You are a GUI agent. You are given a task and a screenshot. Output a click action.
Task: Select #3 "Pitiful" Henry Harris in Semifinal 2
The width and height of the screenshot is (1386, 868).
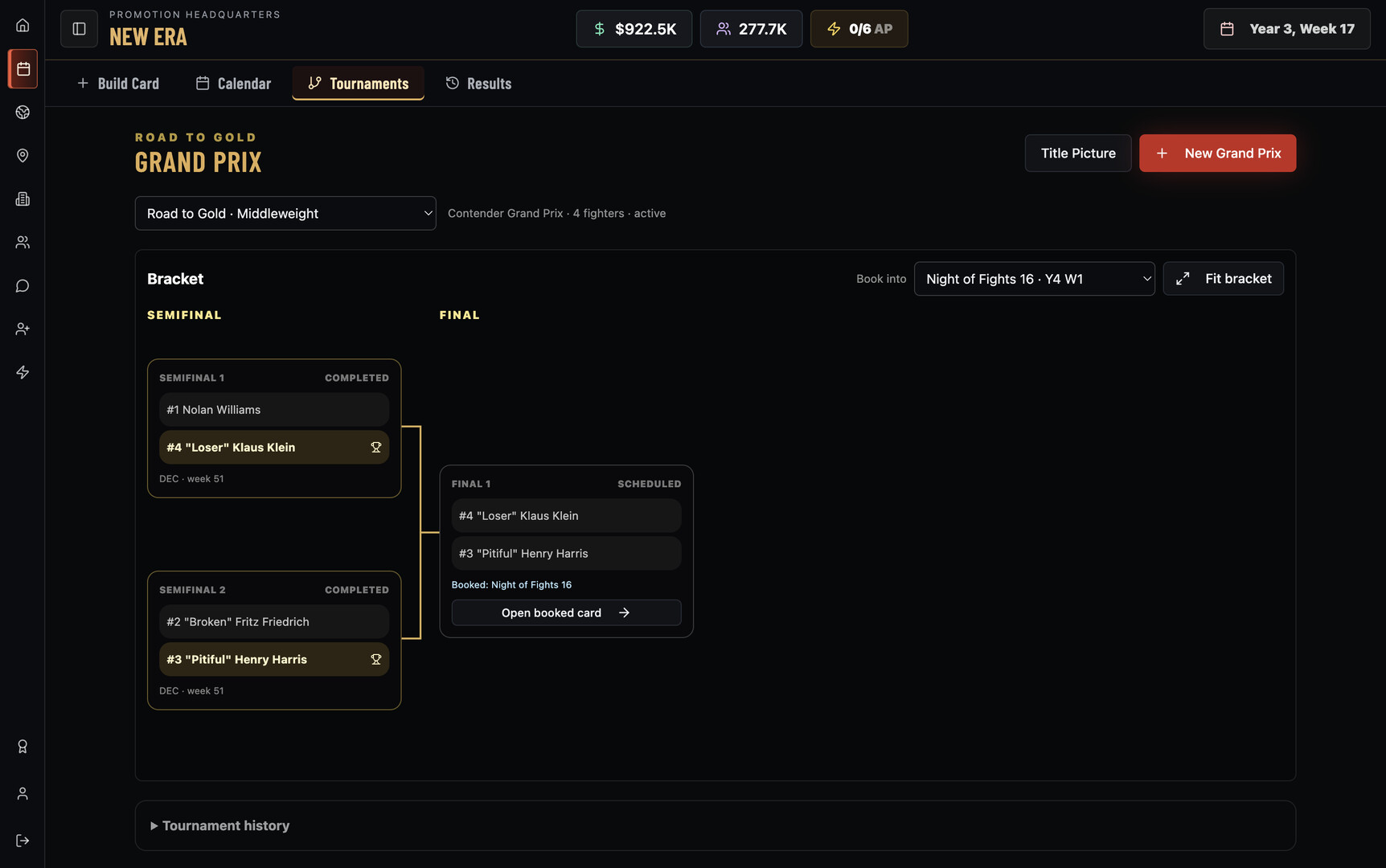tap(274, 660)
